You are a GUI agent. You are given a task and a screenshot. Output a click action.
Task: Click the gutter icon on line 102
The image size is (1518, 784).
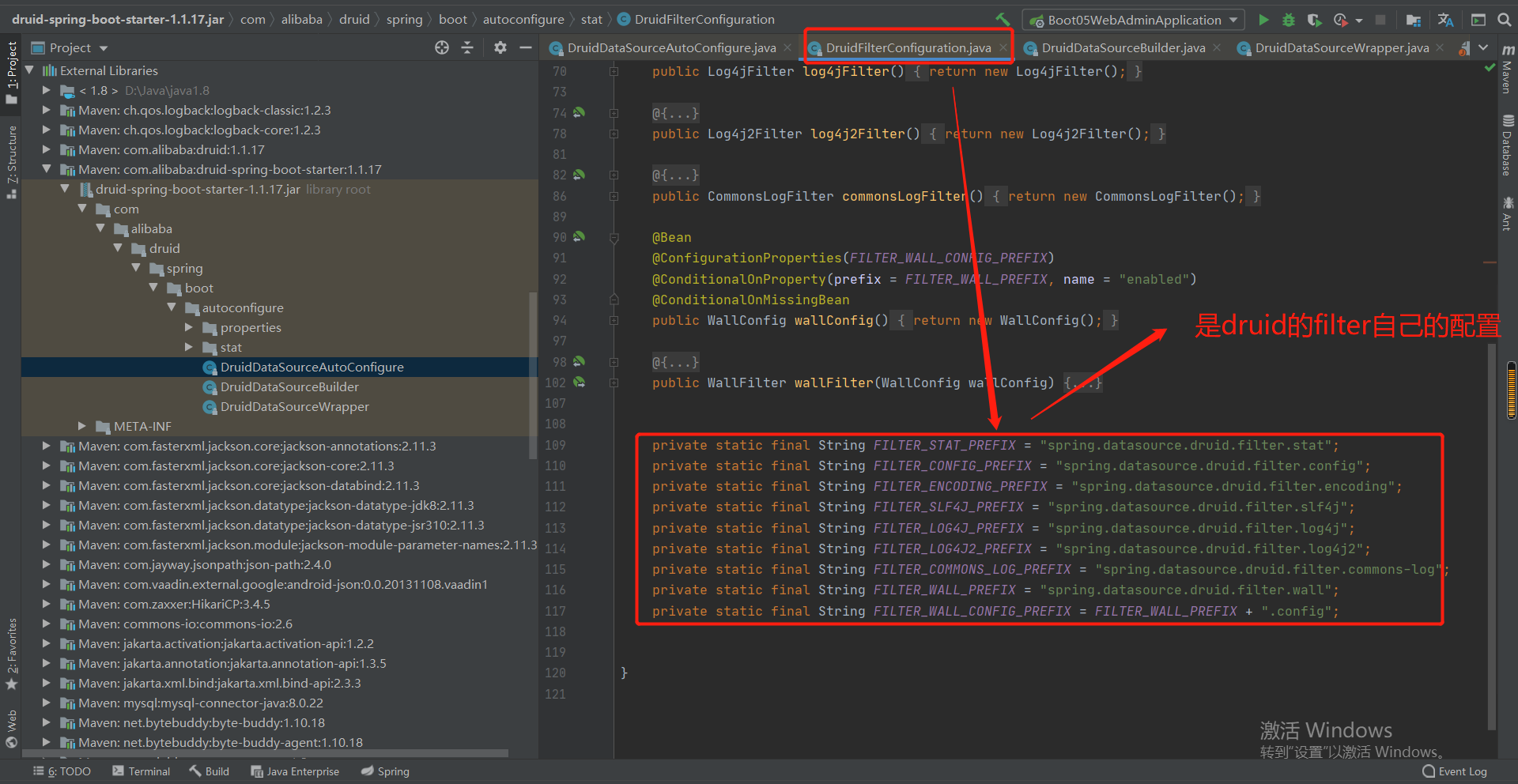tap(580, 382)
